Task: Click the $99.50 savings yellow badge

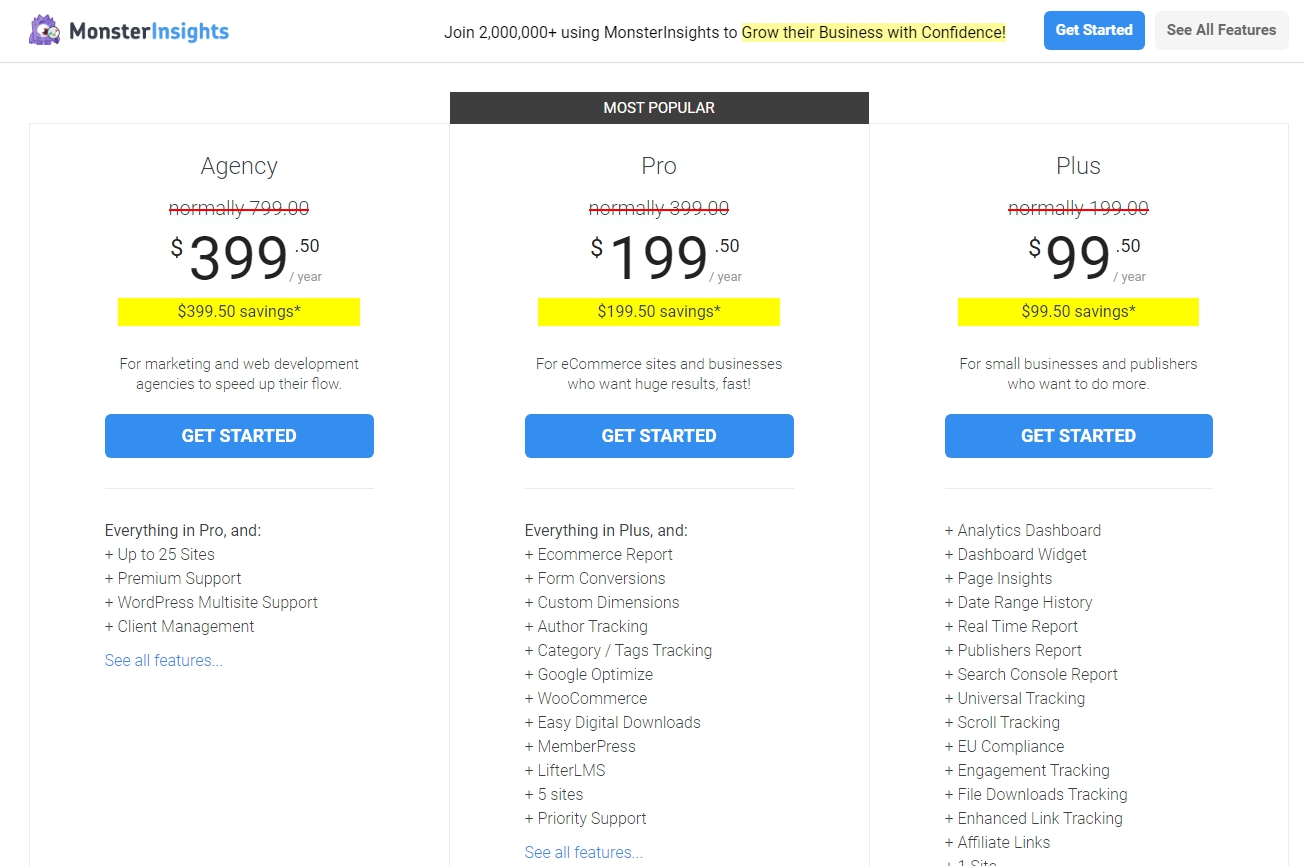Action: (x=1078, y=312)
